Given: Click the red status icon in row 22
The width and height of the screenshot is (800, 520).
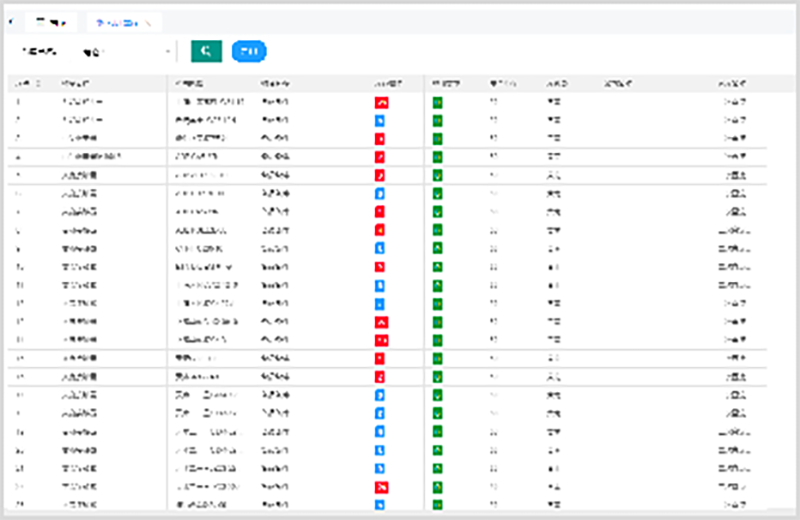Looking at the screenshot, I should point(381,487).
